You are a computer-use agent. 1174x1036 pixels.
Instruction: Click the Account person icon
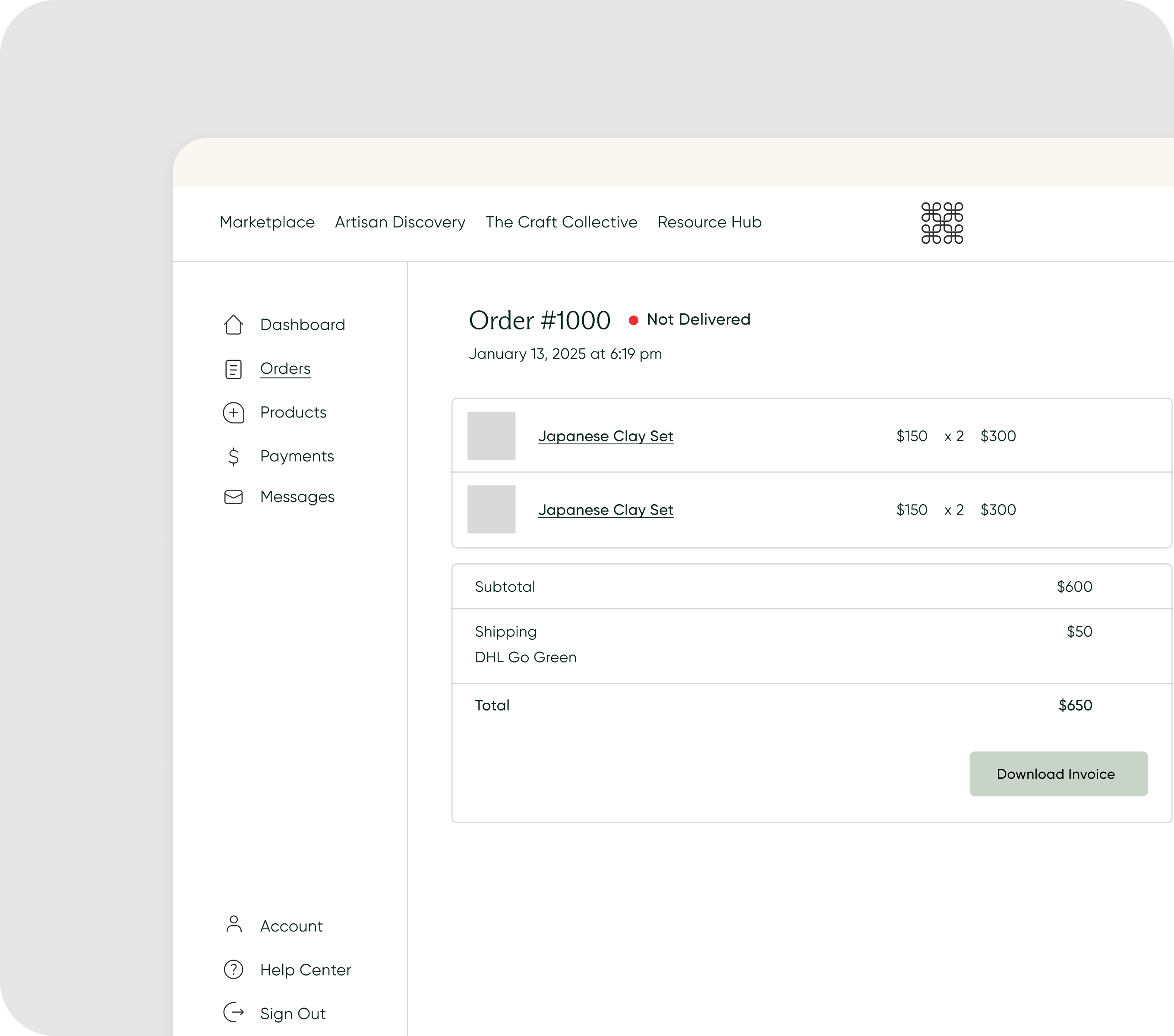(234, 924)
